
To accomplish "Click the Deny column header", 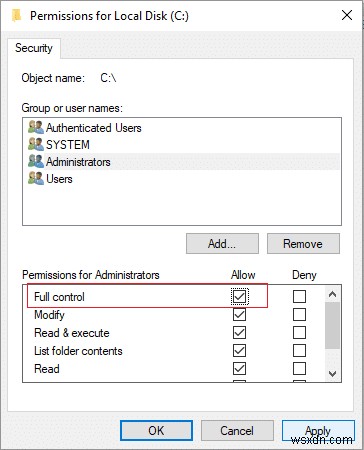I will (x=304, y=275).
